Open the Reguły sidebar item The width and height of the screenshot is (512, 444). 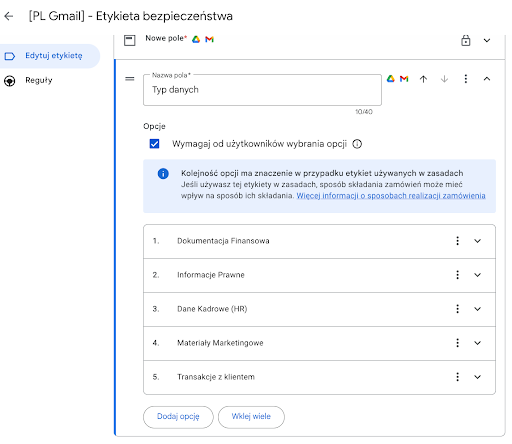39,80
